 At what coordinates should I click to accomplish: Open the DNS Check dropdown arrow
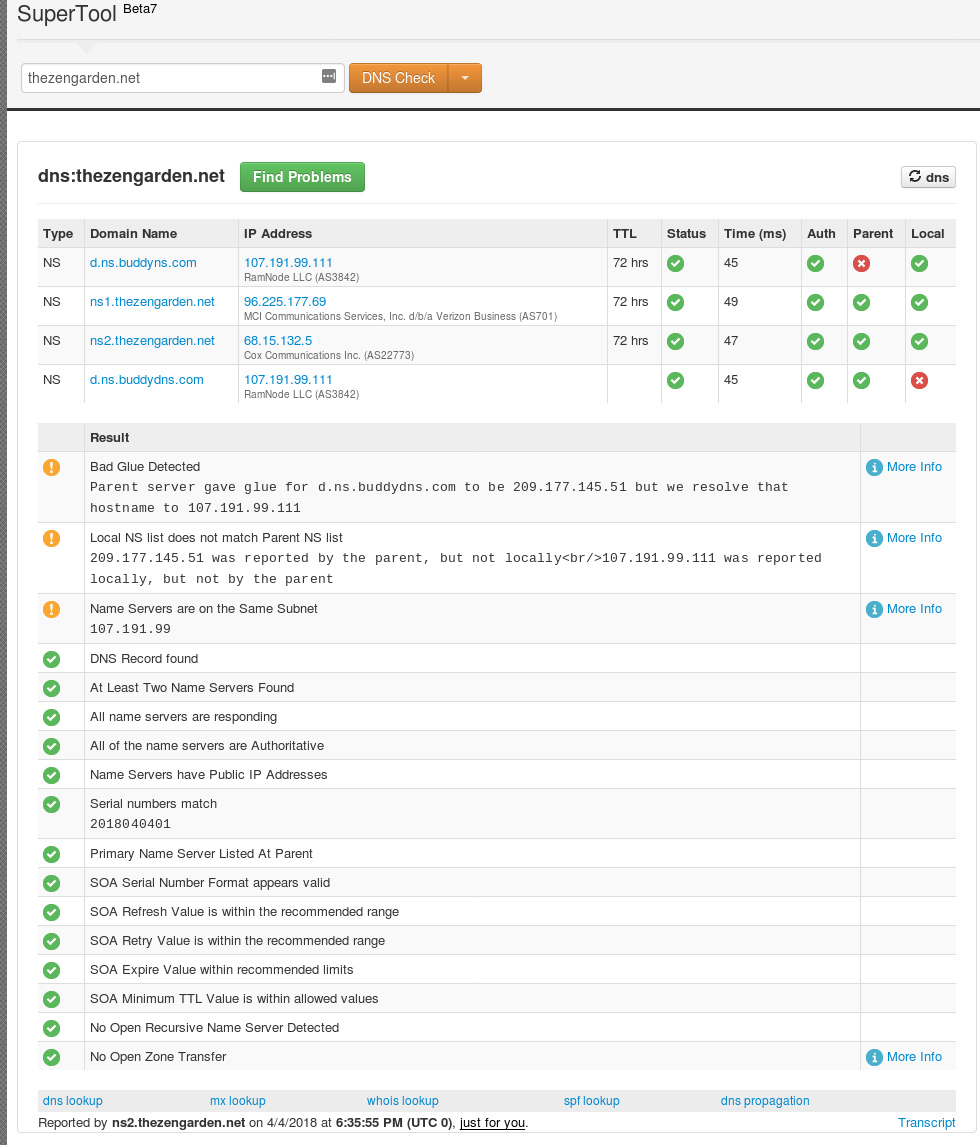(465, 78)
